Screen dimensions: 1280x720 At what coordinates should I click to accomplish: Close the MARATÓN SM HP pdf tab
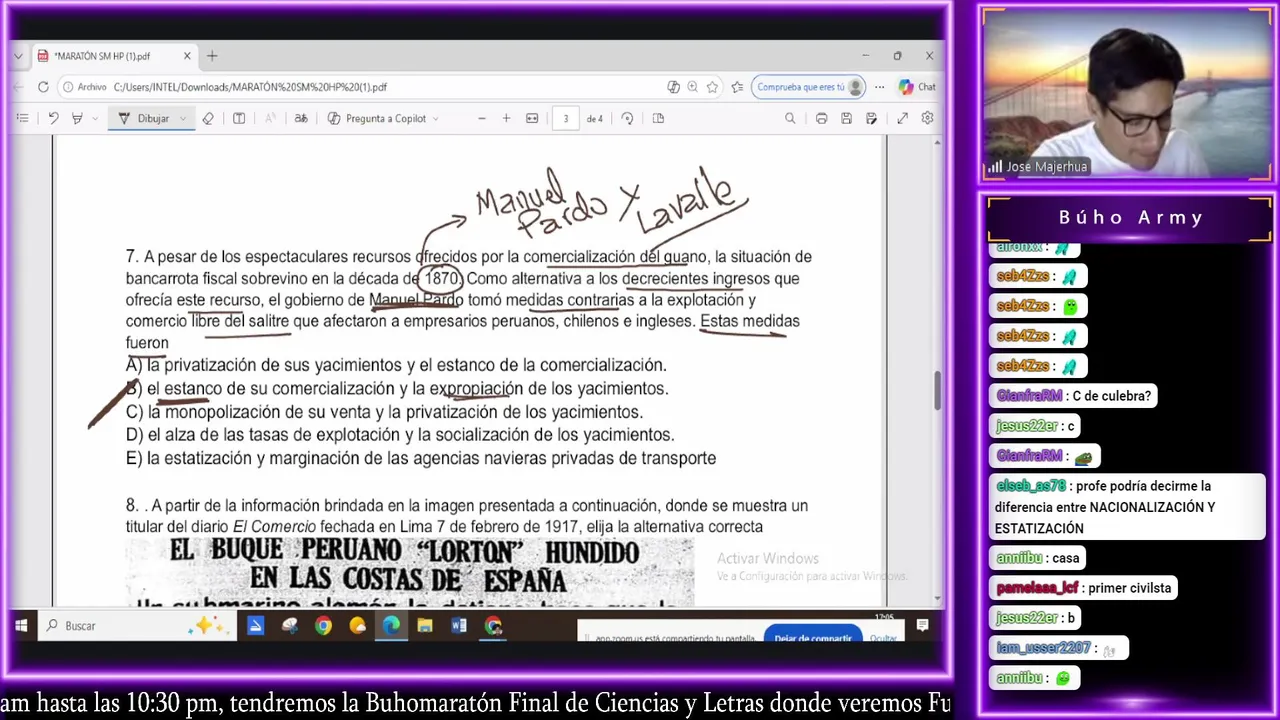click(187, 56)
